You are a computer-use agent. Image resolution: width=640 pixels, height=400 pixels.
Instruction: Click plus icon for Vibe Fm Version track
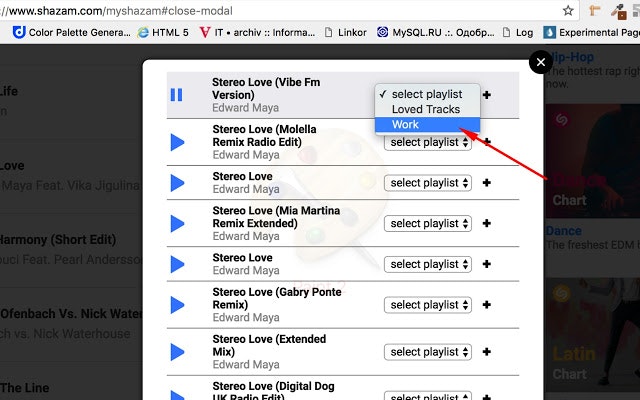pyautogui.click(x=487, y=95)
